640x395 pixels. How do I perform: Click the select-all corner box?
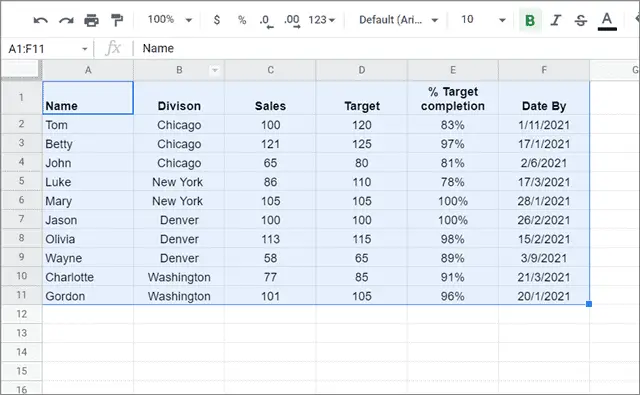click(21, 69)
